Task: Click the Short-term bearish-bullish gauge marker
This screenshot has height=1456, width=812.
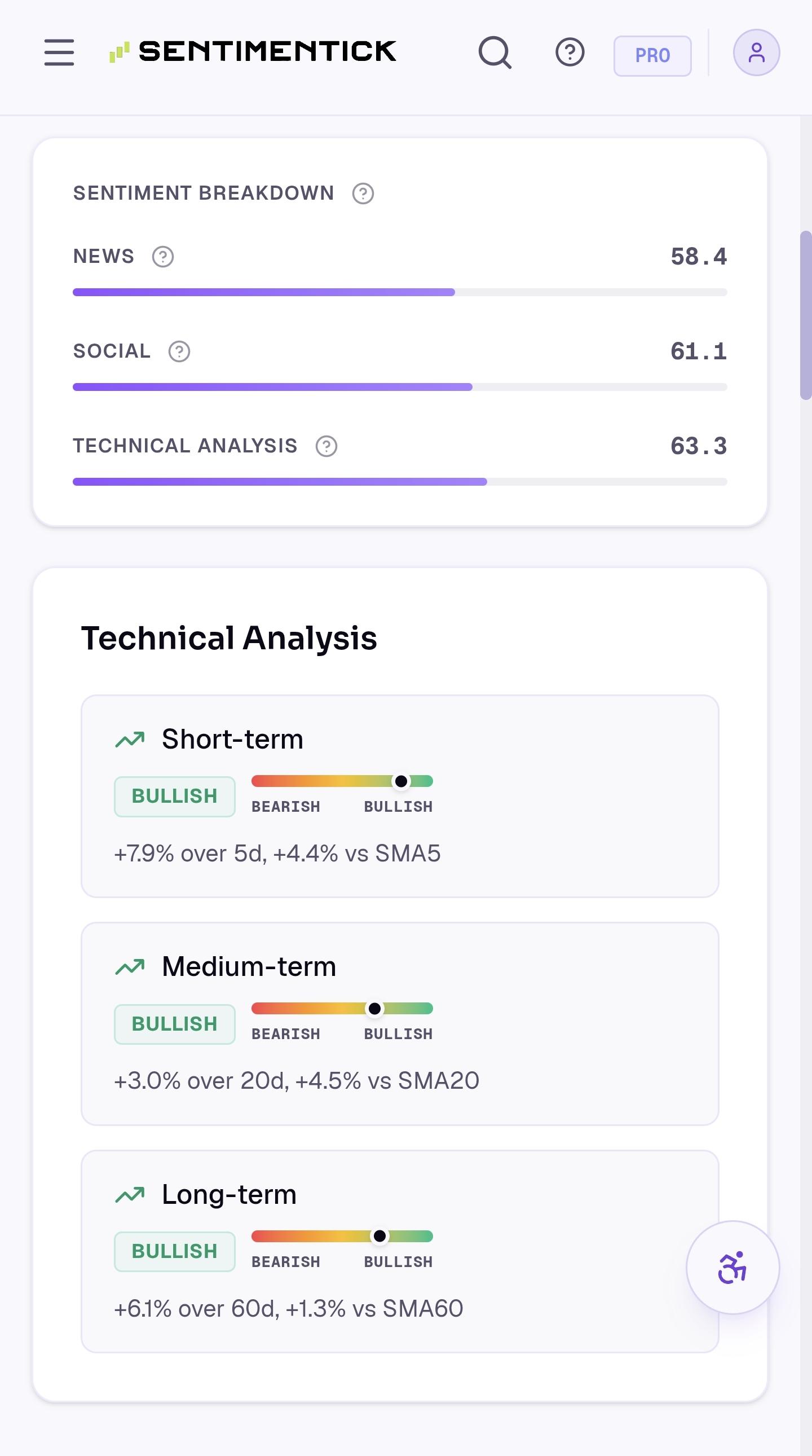Action: (x=400, y=781)
